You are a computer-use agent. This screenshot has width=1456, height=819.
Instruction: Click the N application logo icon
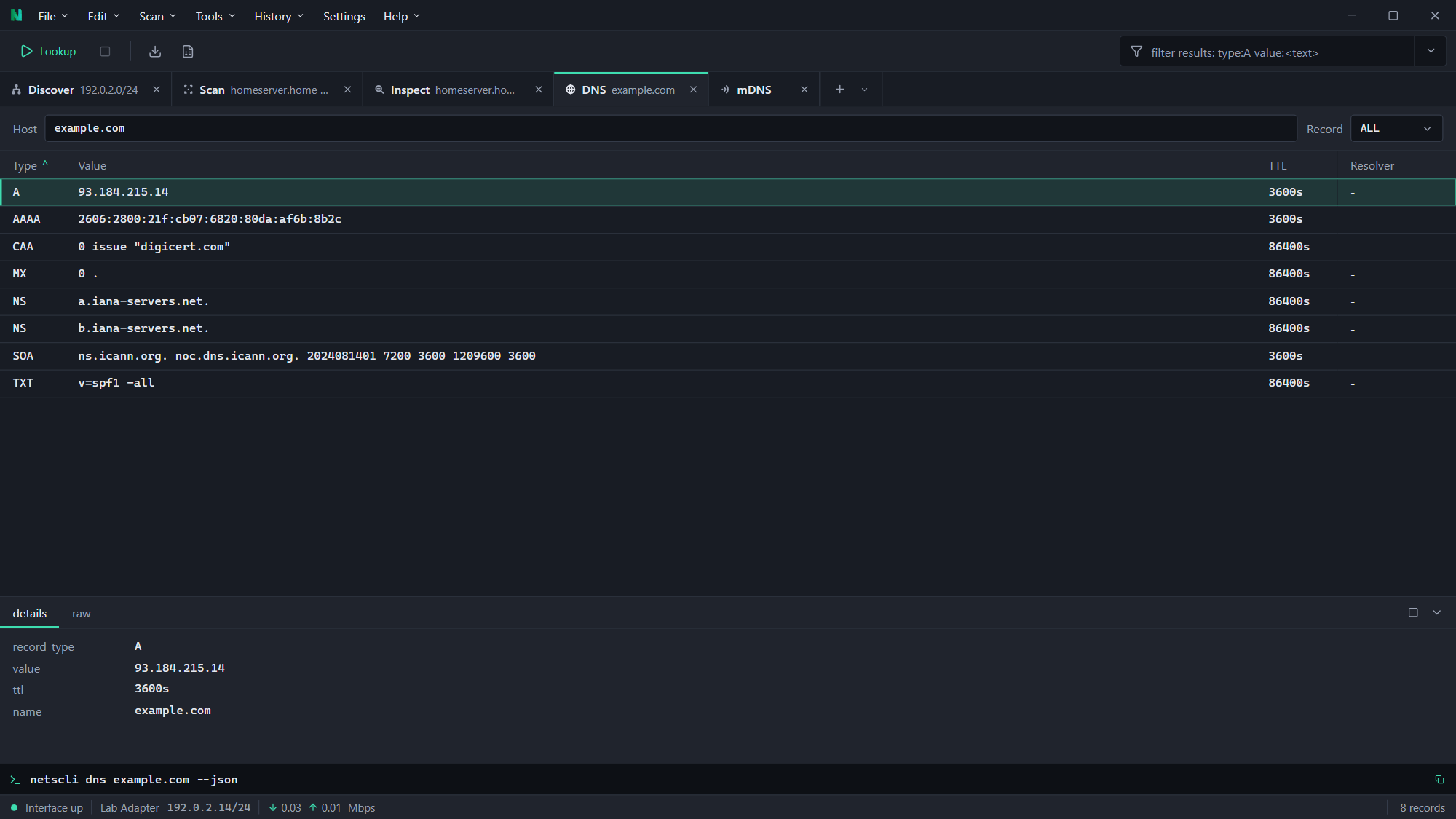click(16, 15)
